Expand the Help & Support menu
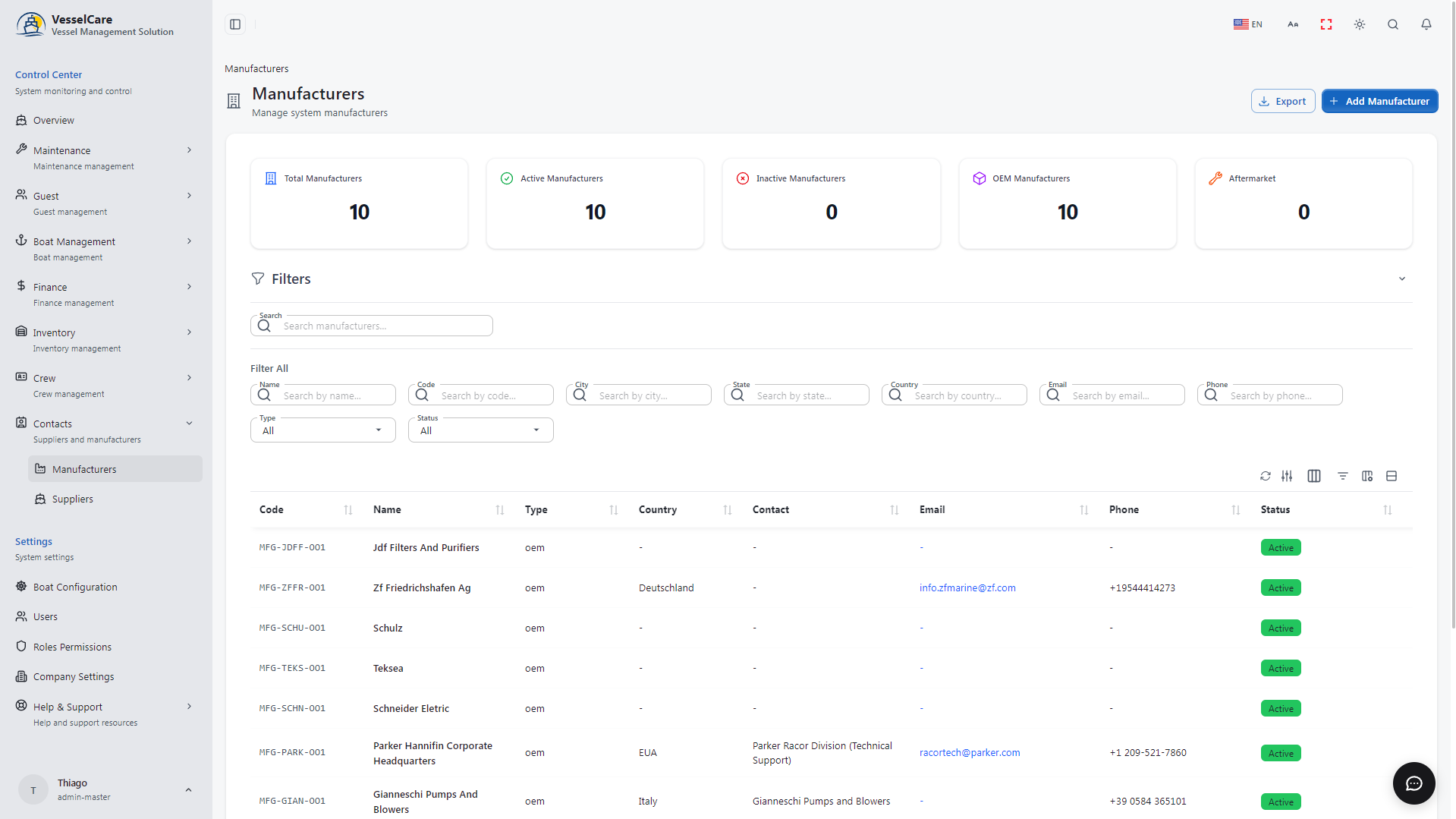Screen dimensions: 1456x819 [104, 713]
